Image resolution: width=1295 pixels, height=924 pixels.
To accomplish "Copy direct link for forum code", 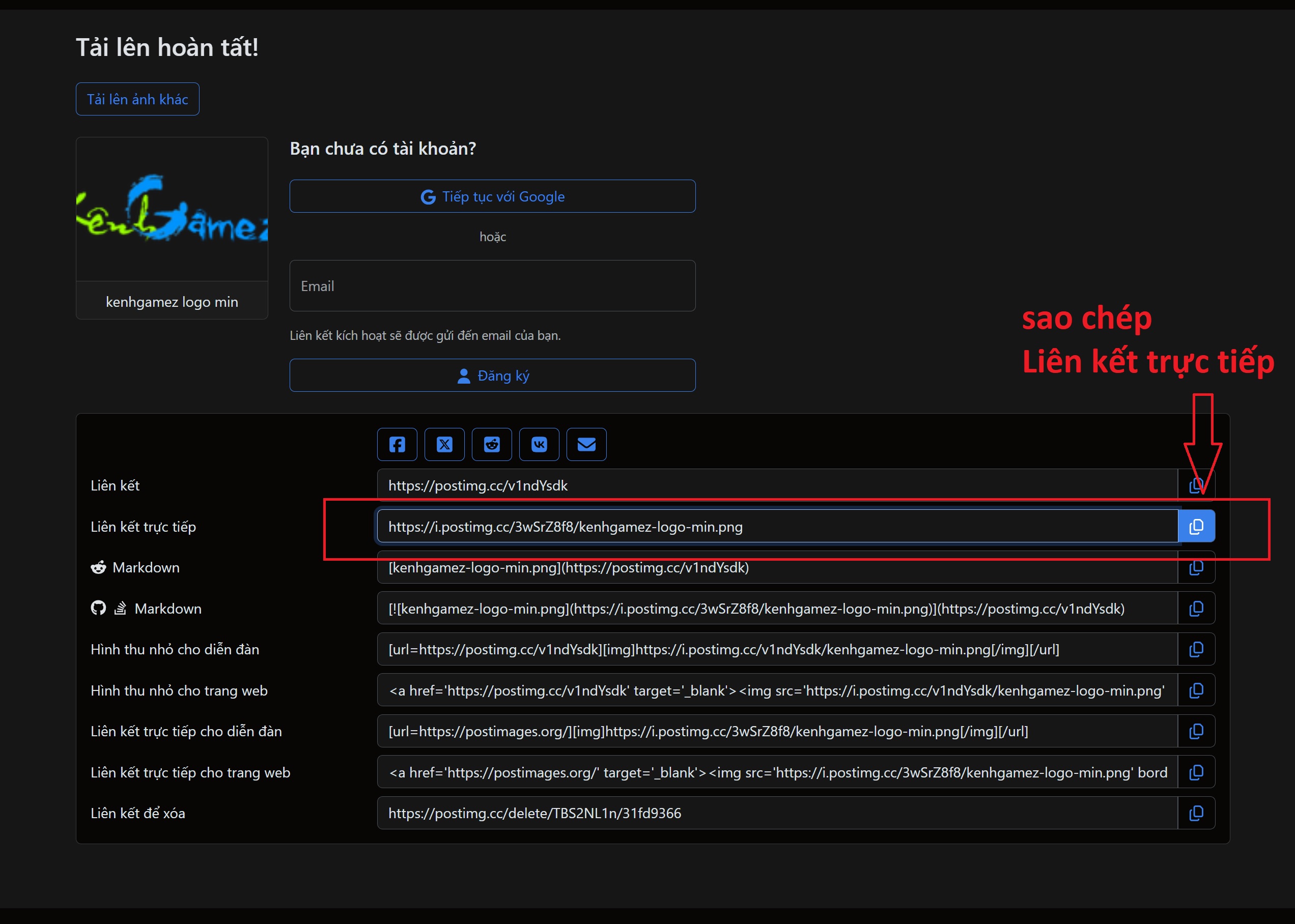I will tap(1196, 731).
